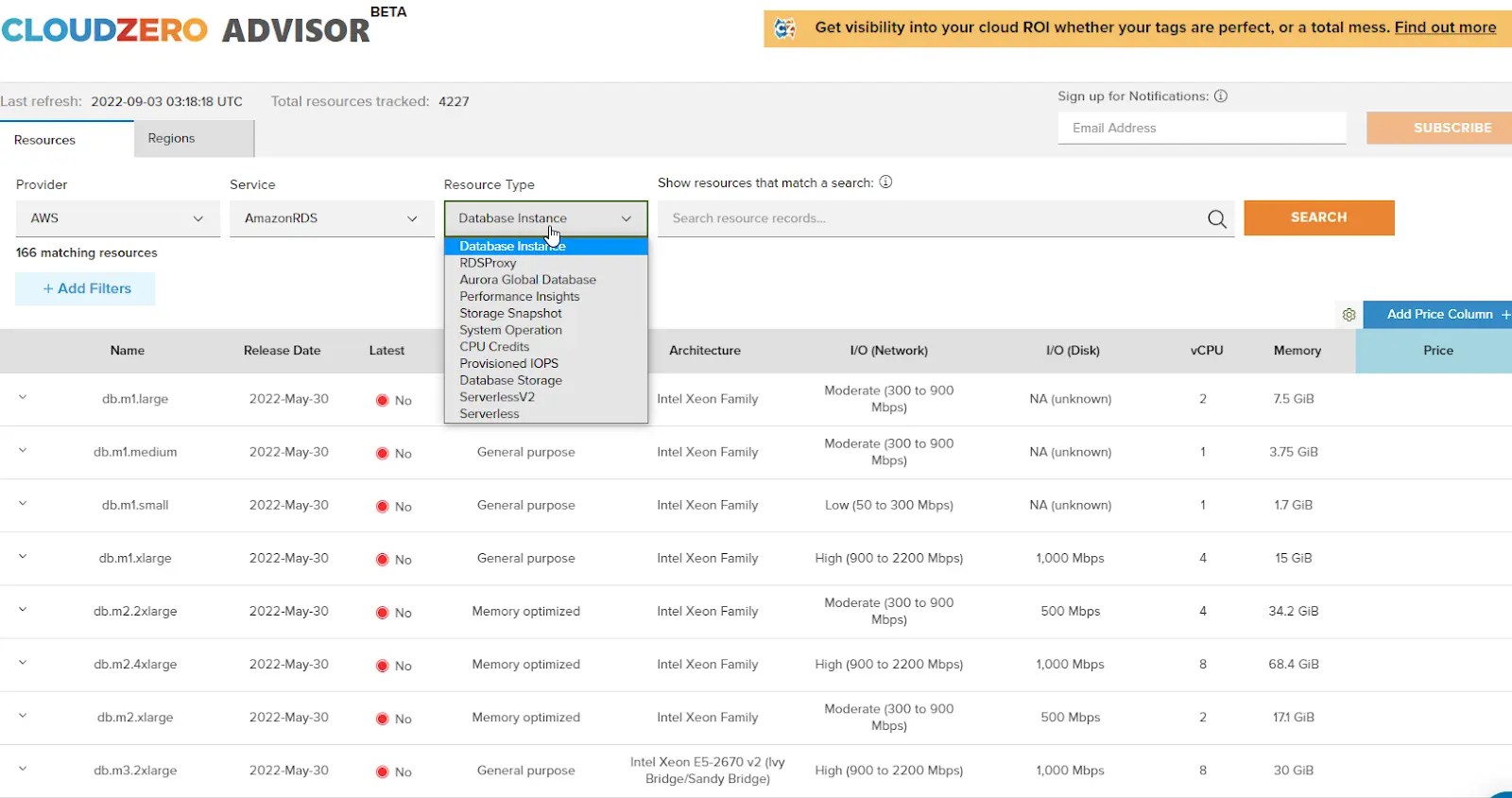Click the I/O (Disk) column header
1512x798 pixels.
[1073, 351]
